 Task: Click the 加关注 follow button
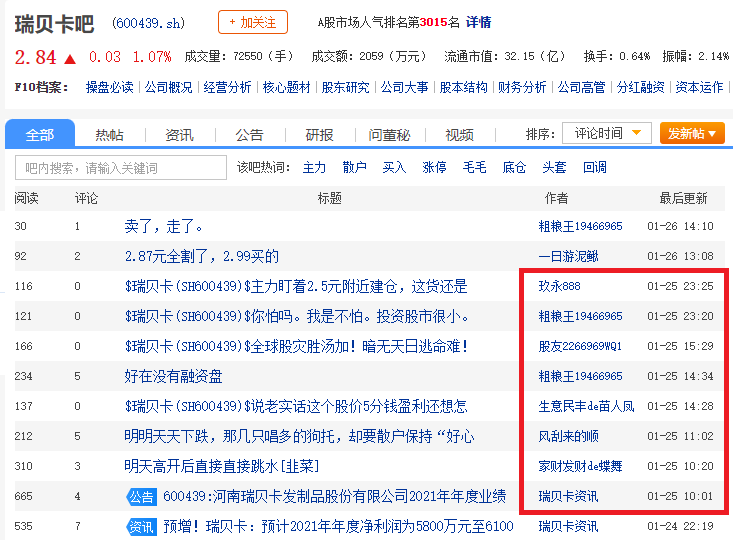(253, 22)
